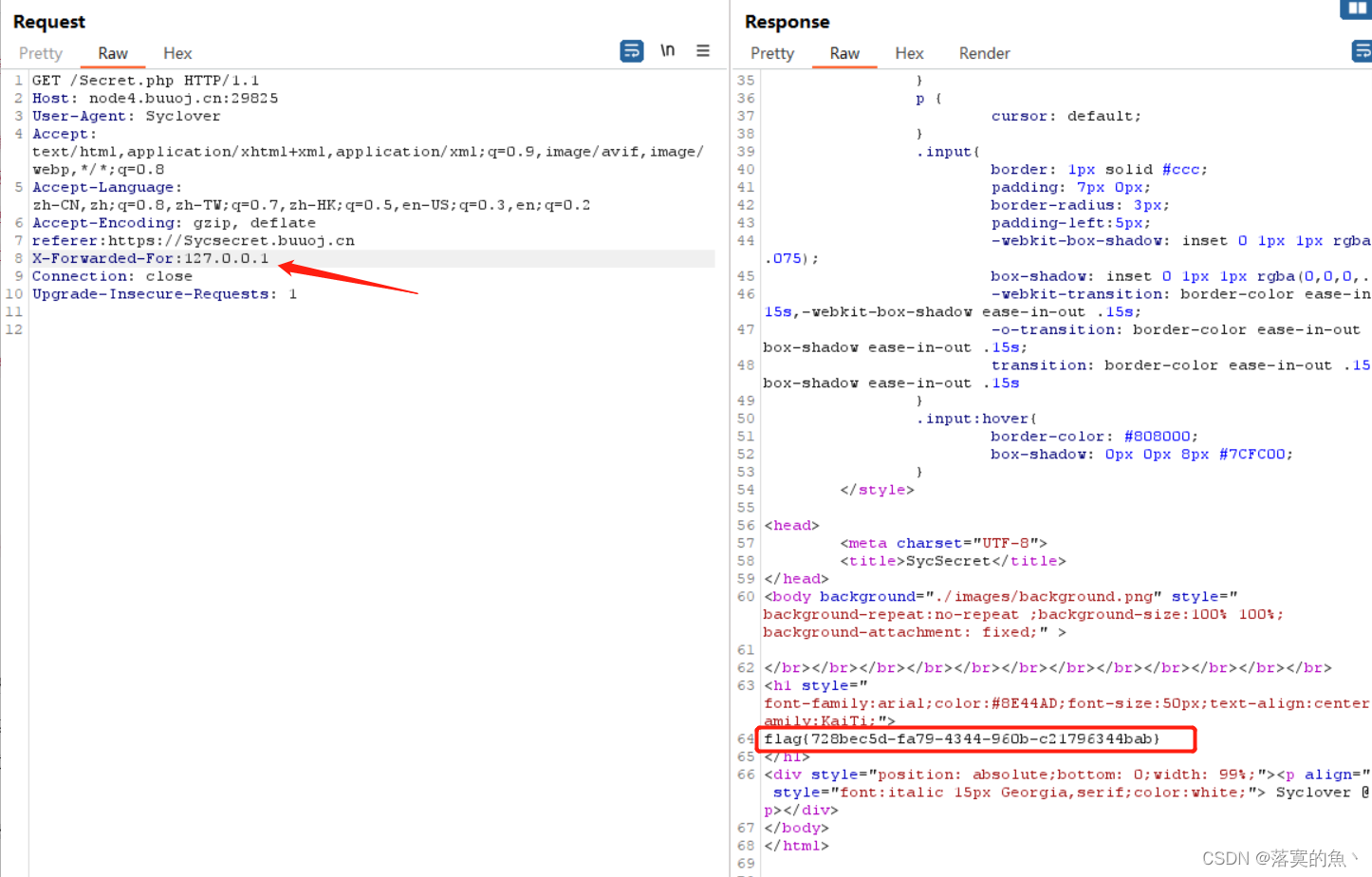Click the </html> closing tag line

[796, 847]
